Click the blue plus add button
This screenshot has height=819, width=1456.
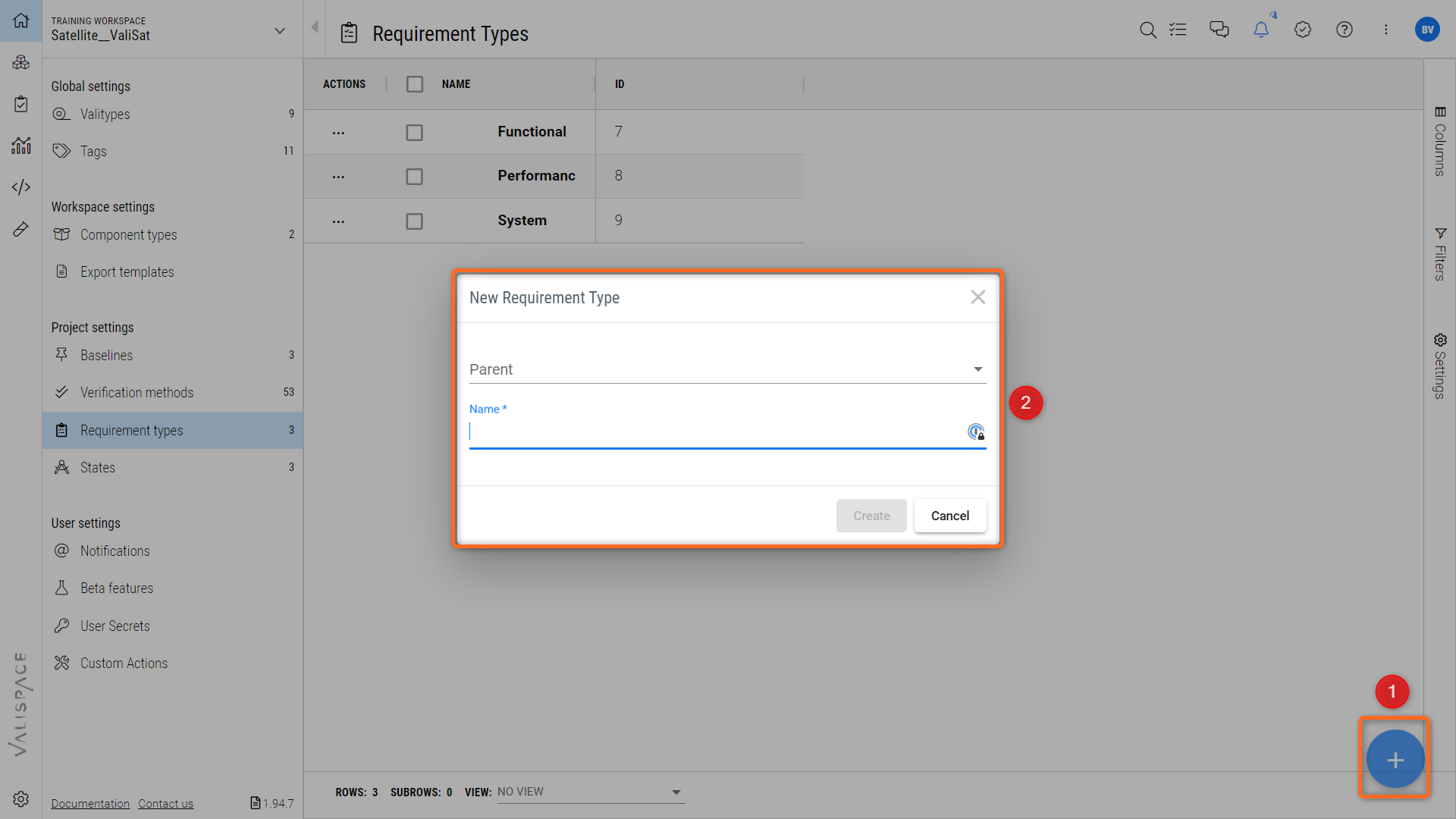coord(1395,759)
